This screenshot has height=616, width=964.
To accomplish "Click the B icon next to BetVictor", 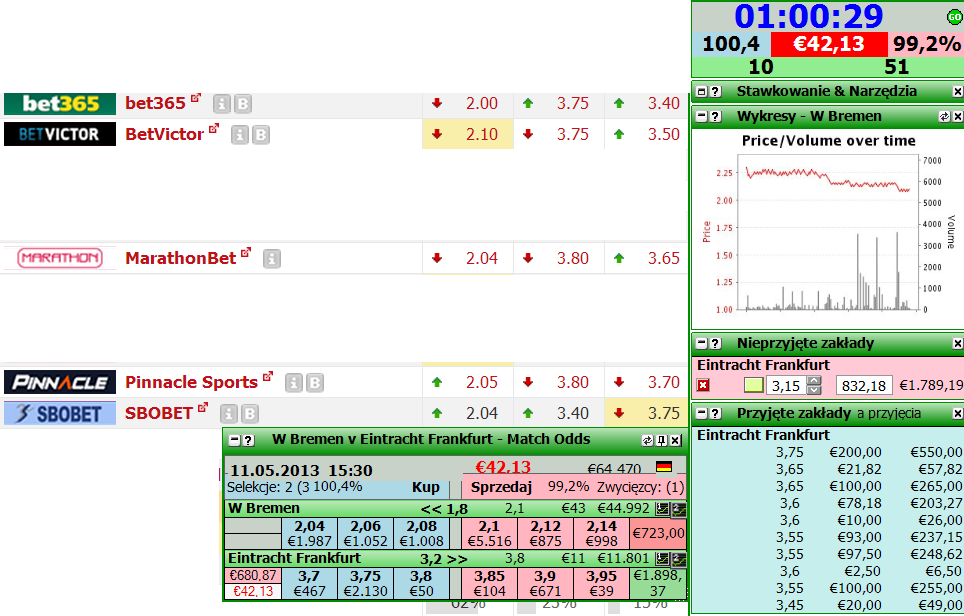I will coord(261,135).
